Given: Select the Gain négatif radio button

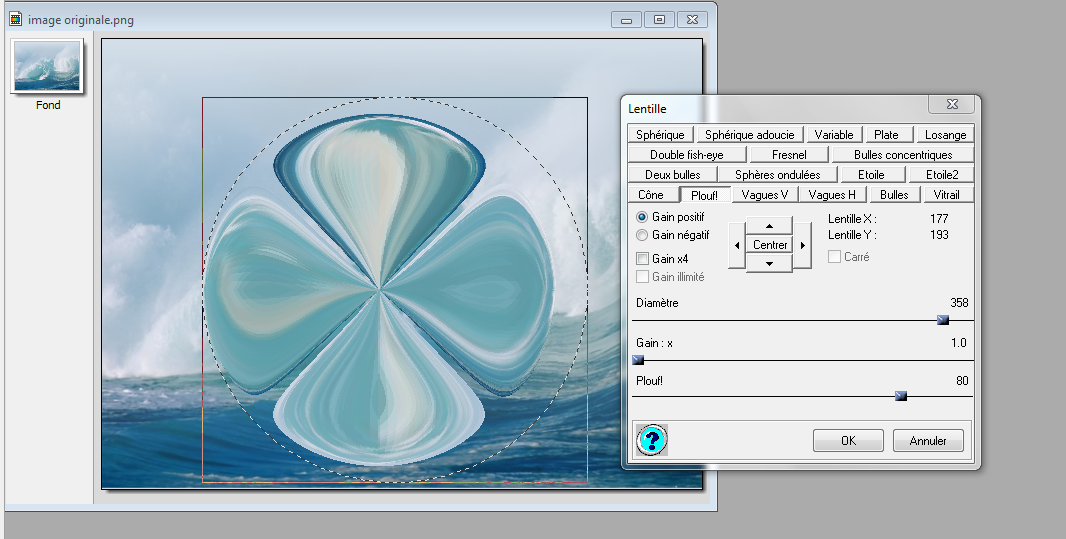Looking at the screenshot, I should [x=642, y=235].
